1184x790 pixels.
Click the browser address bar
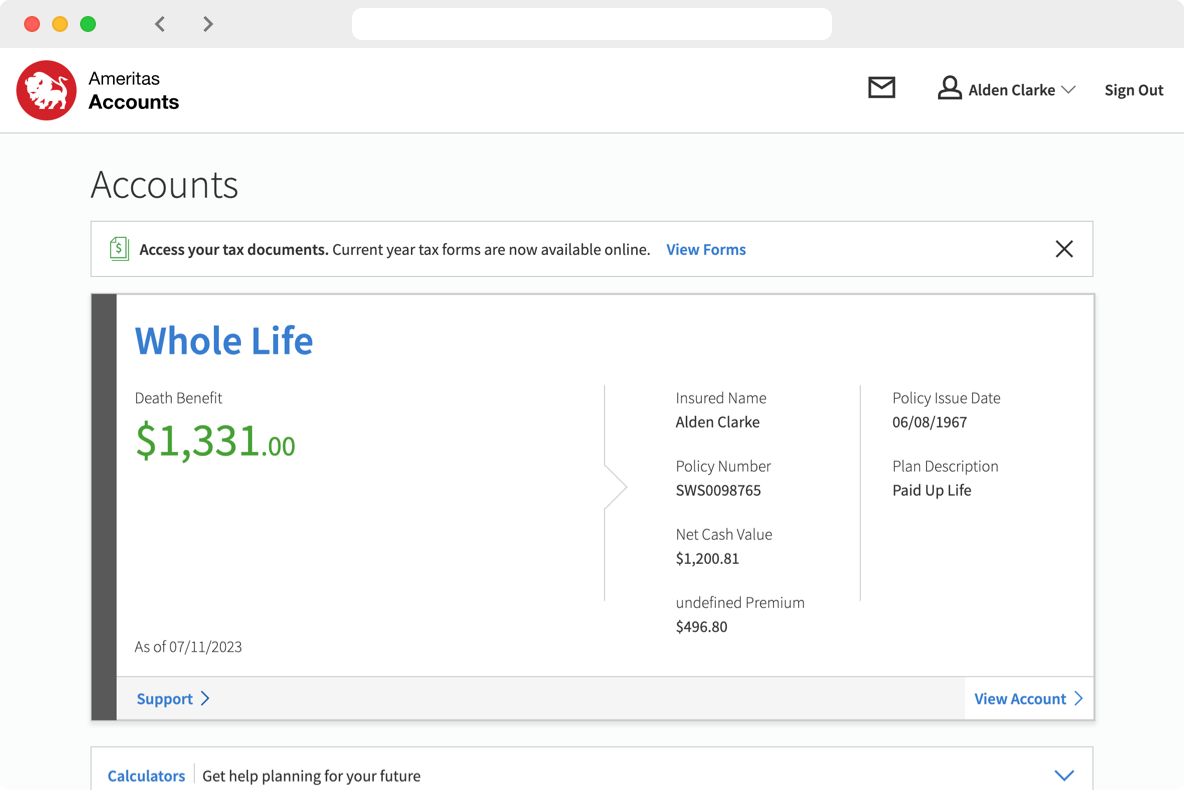(x=591, y=24)
